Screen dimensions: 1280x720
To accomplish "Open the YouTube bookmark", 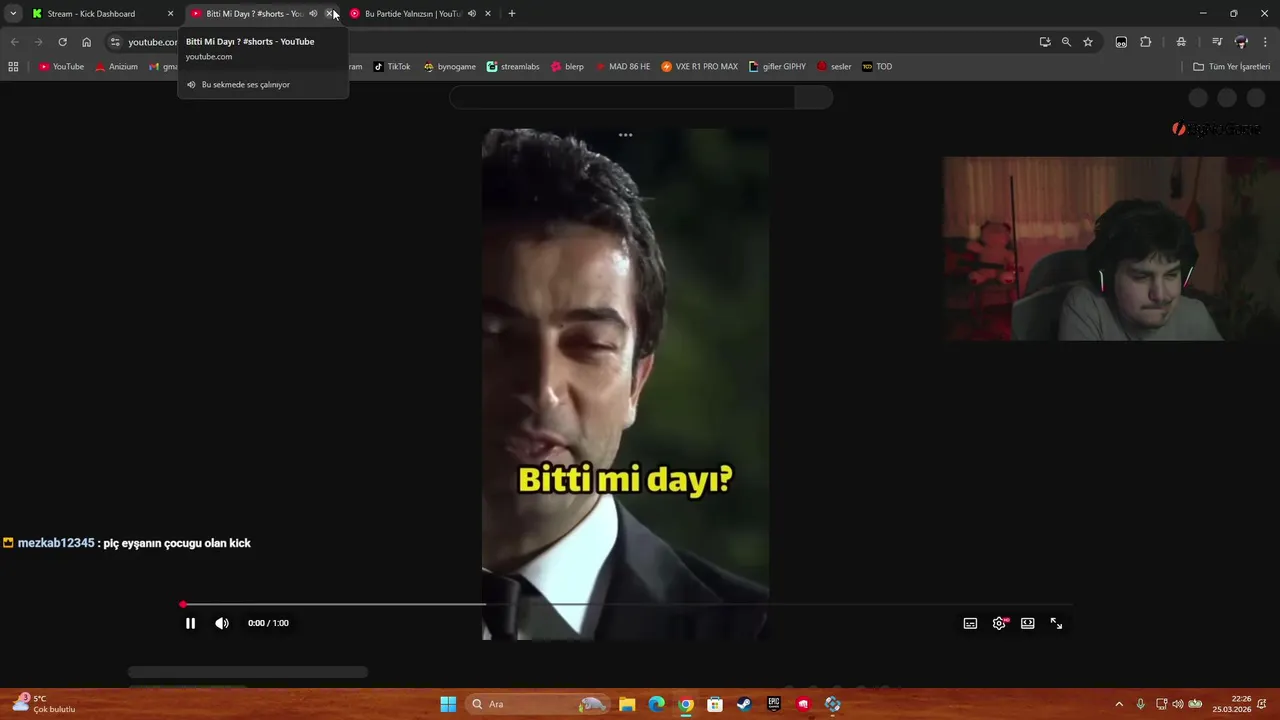I will [x=61, y=67].
